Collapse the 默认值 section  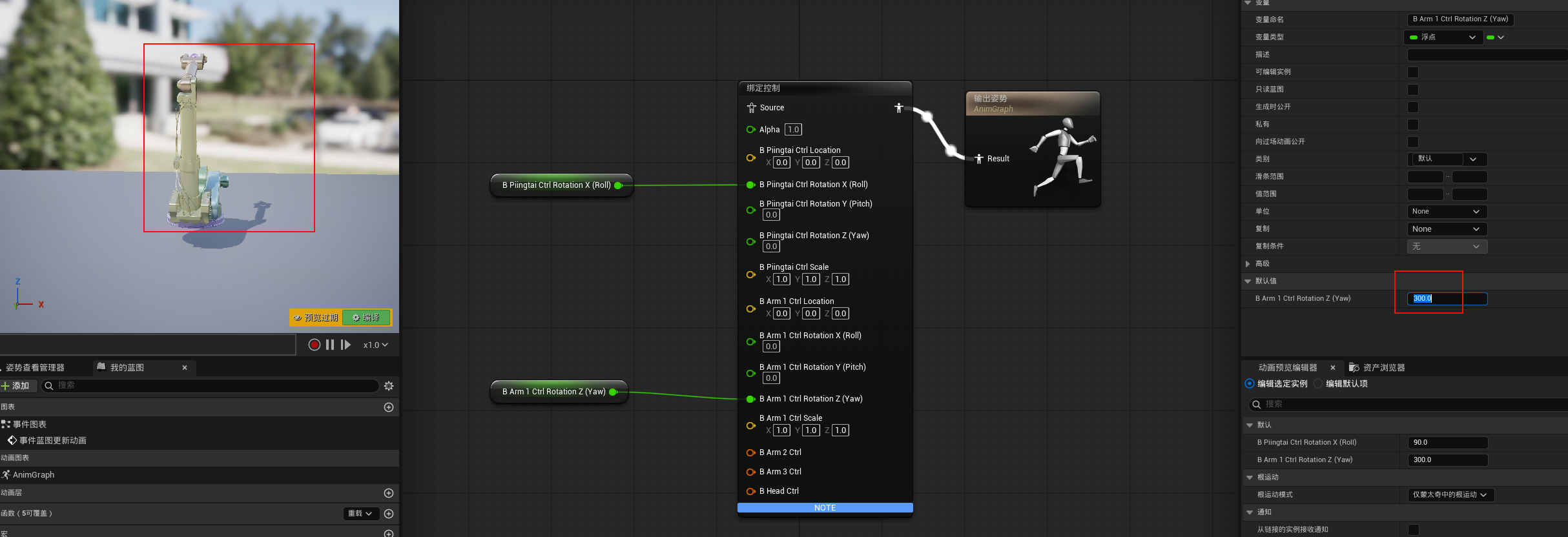[1248, 281]
